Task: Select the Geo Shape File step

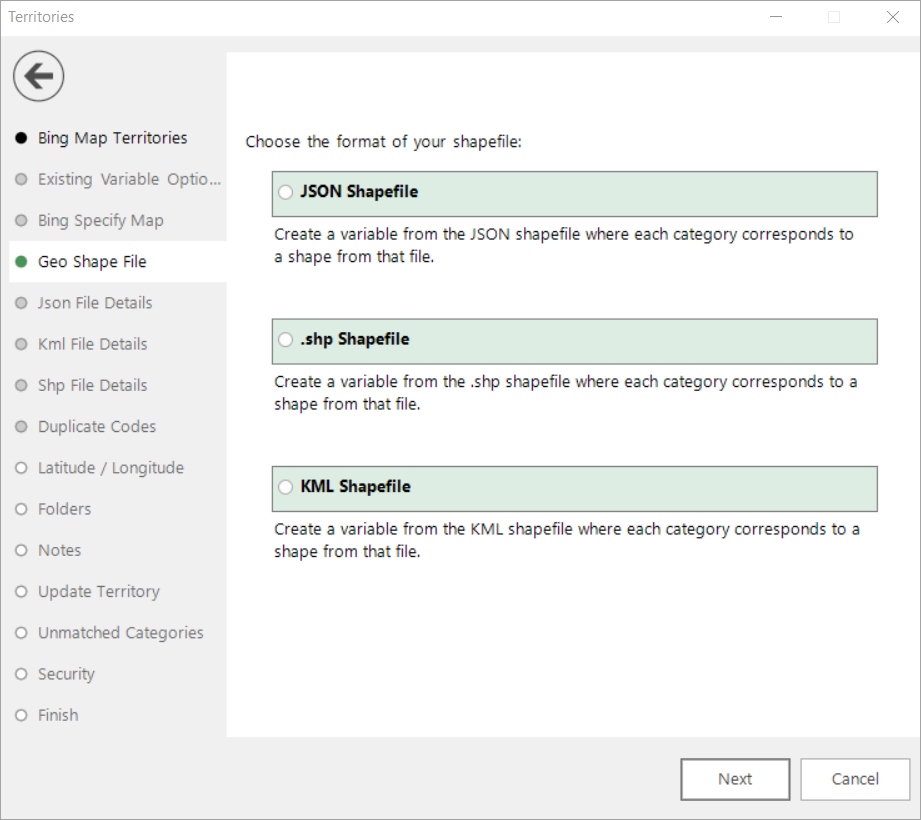Action: pos(92,262)
